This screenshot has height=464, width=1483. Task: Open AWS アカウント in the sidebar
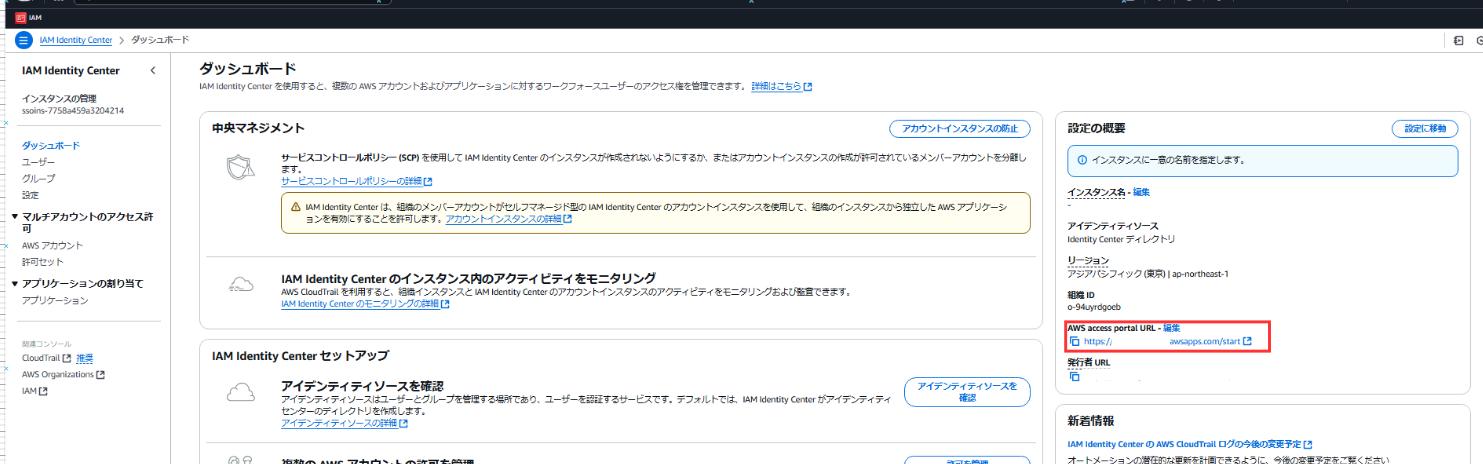coord(53,245)
